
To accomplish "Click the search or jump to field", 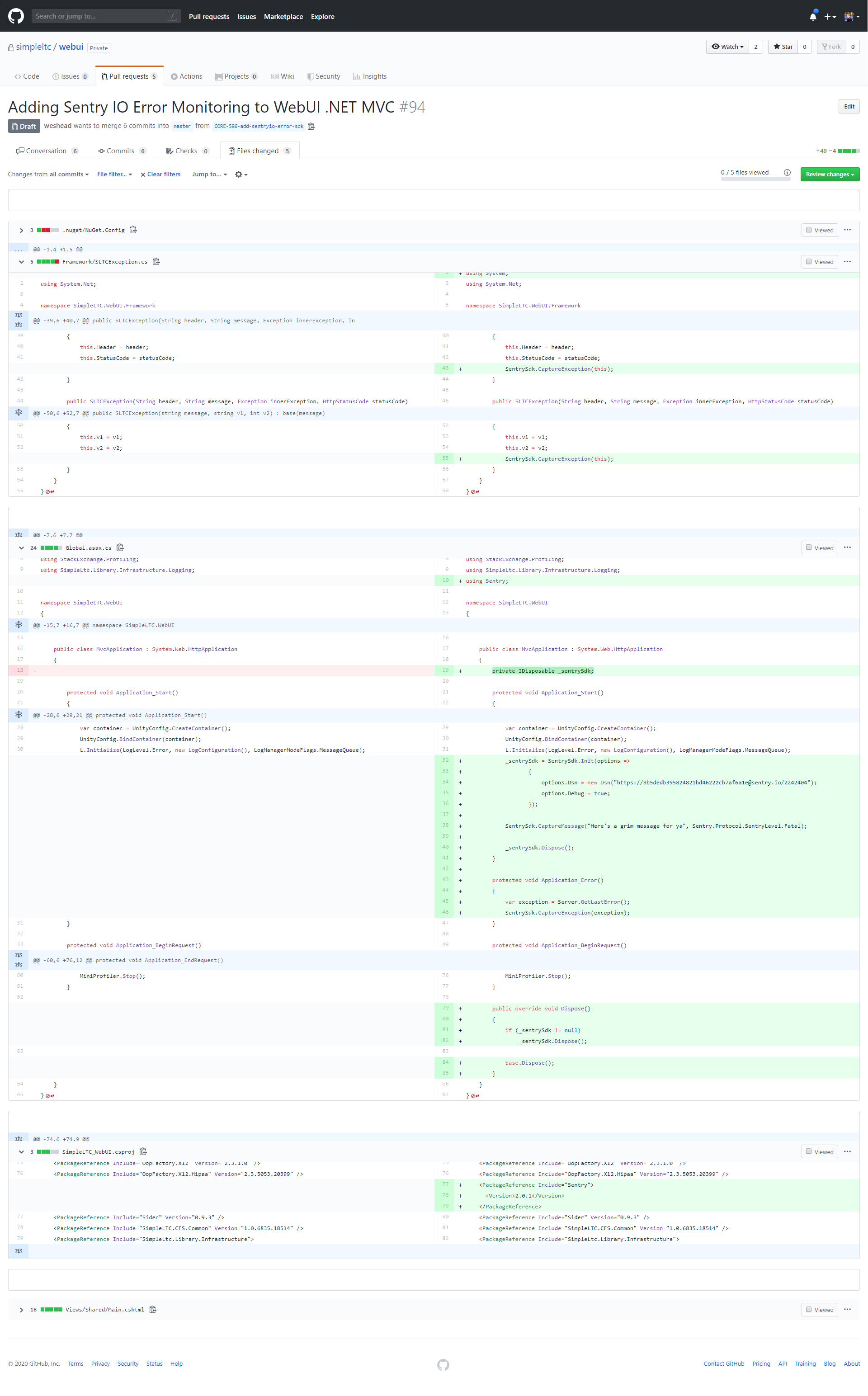I will 106,15.
